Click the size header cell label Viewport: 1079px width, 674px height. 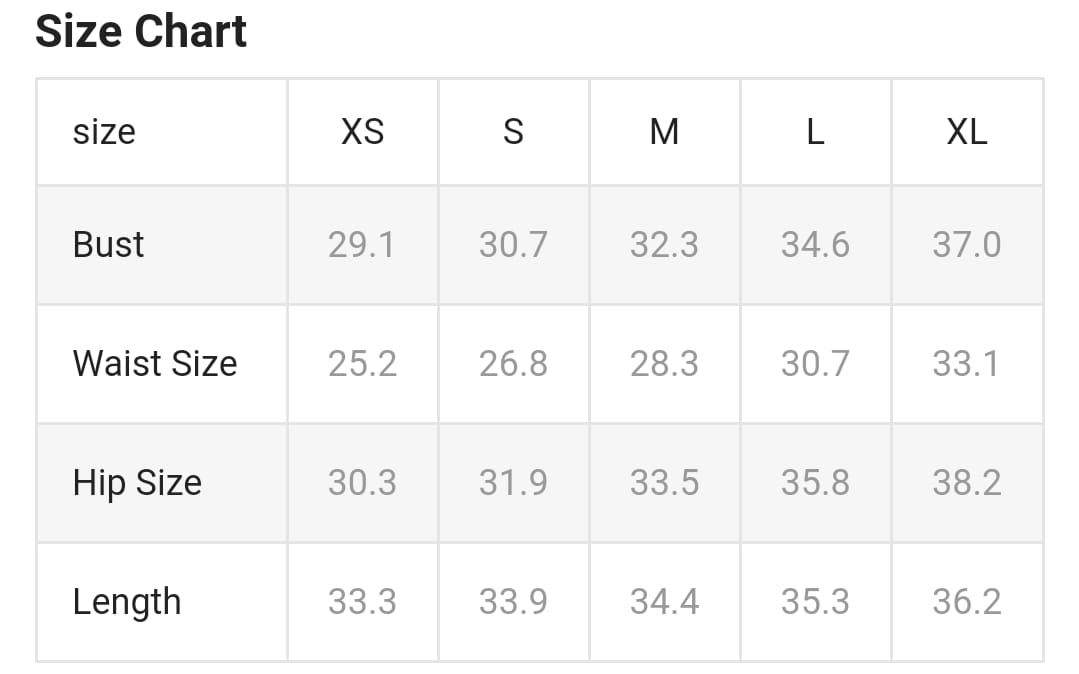pyautogui.click(x=104, y=131)
